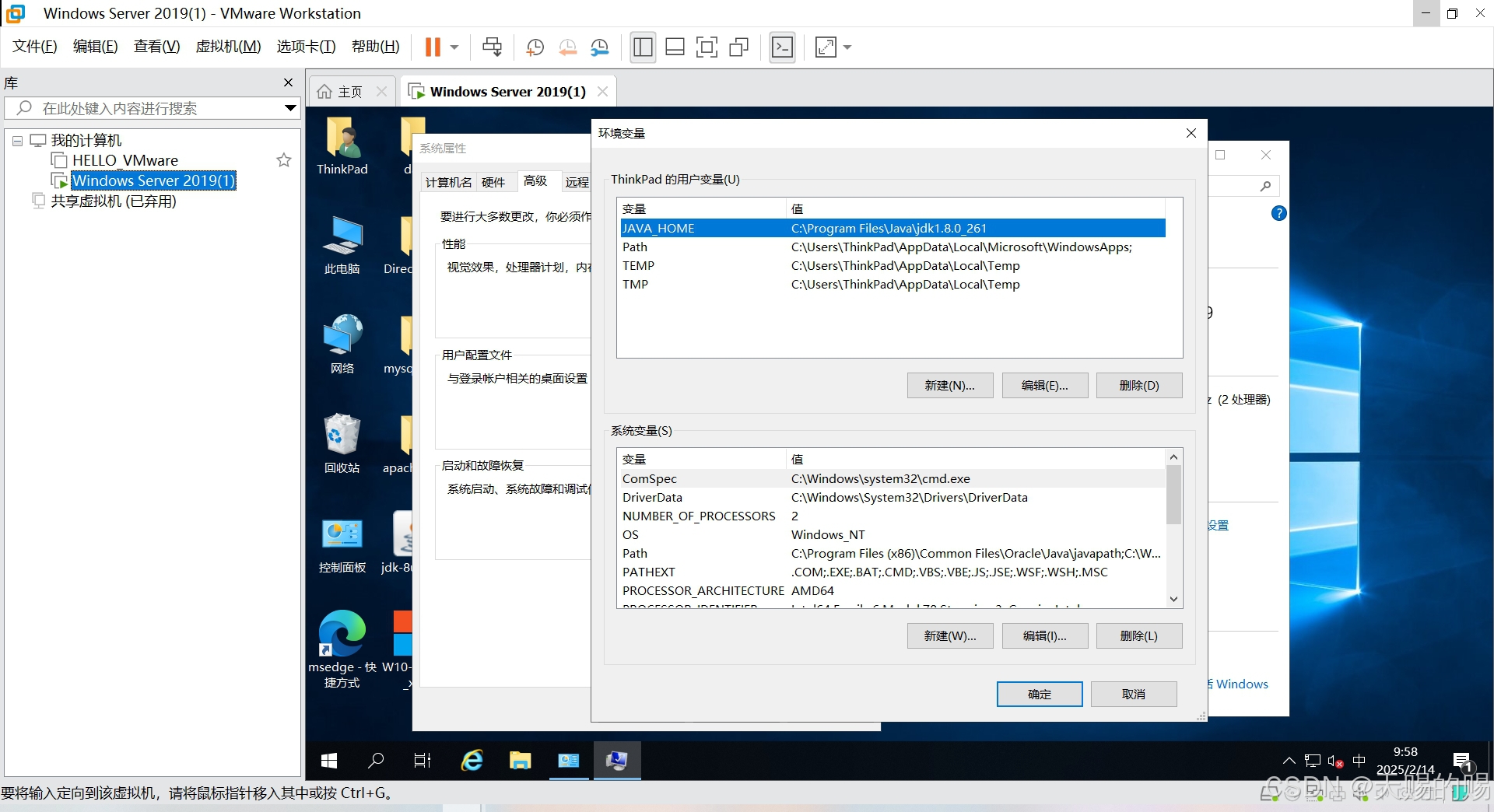The width and height of the screenshot is (1494, 812).
Task: Select the user Path variable row
Action: tap(893, 247)
